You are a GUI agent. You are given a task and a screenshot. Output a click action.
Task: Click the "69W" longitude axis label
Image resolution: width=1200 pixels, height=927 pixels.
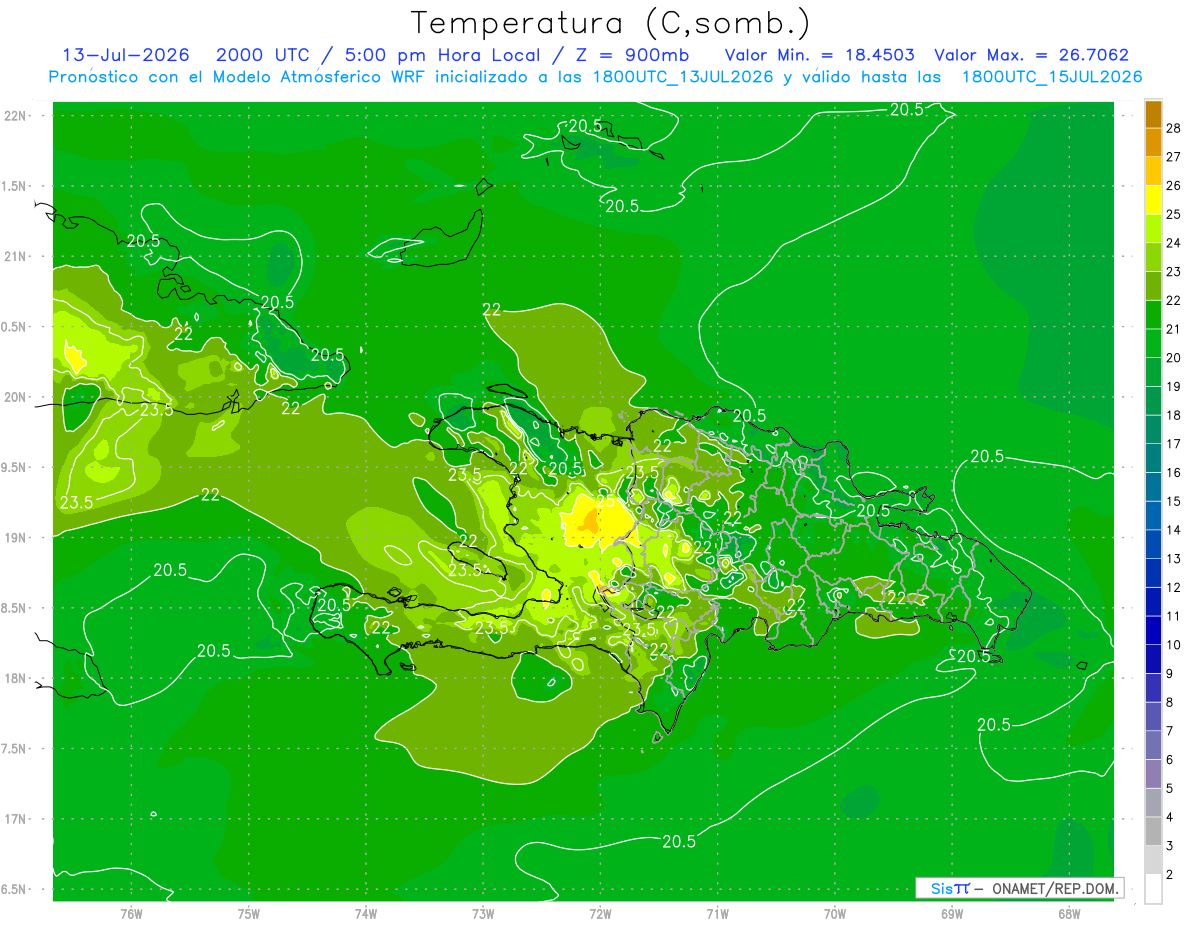pos(952,914)
